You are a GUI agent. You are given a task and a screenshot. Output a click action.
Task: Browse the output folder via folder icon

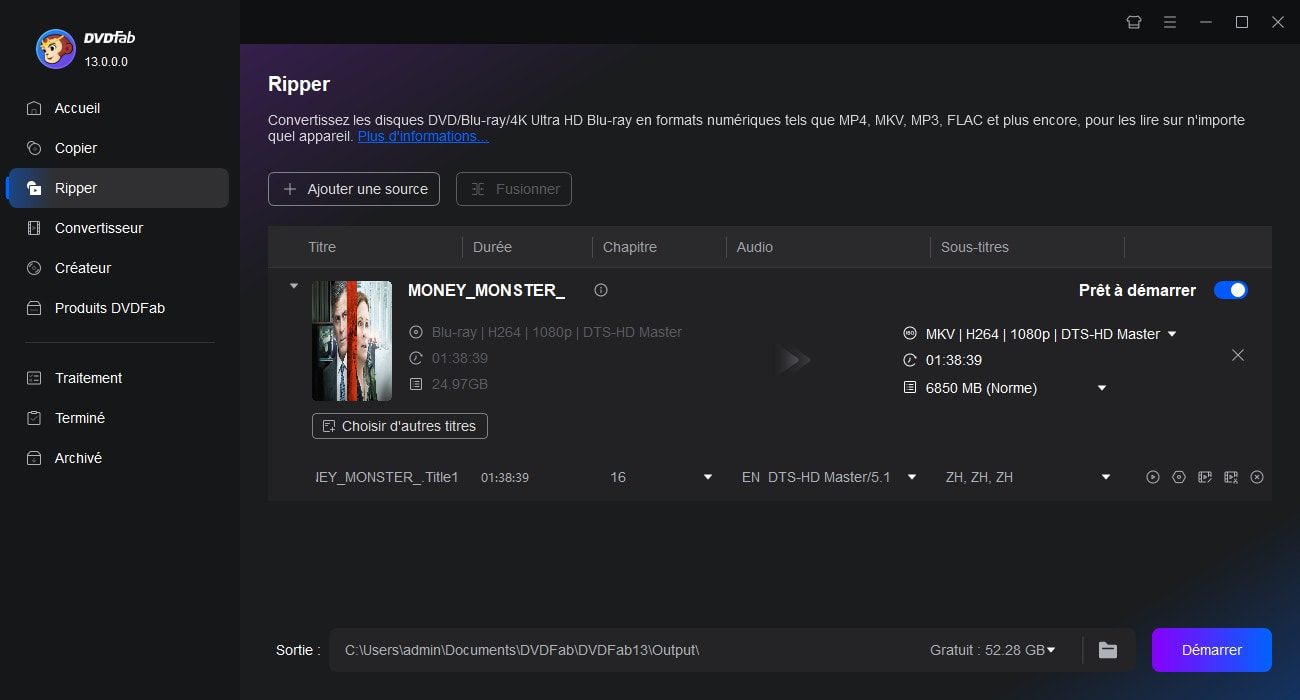[1108, 650]
